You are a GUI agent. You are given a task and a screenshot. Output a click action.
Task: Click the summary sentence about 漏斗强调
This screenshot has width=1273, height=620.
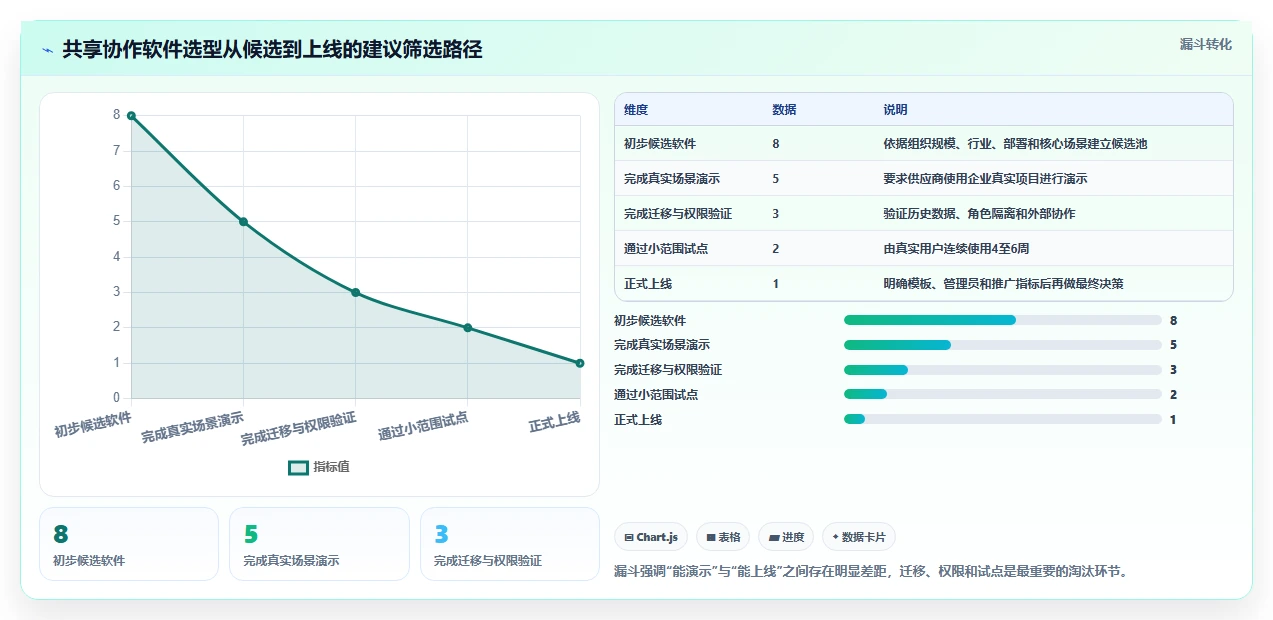pyautogui.click(x=871, y=572)
